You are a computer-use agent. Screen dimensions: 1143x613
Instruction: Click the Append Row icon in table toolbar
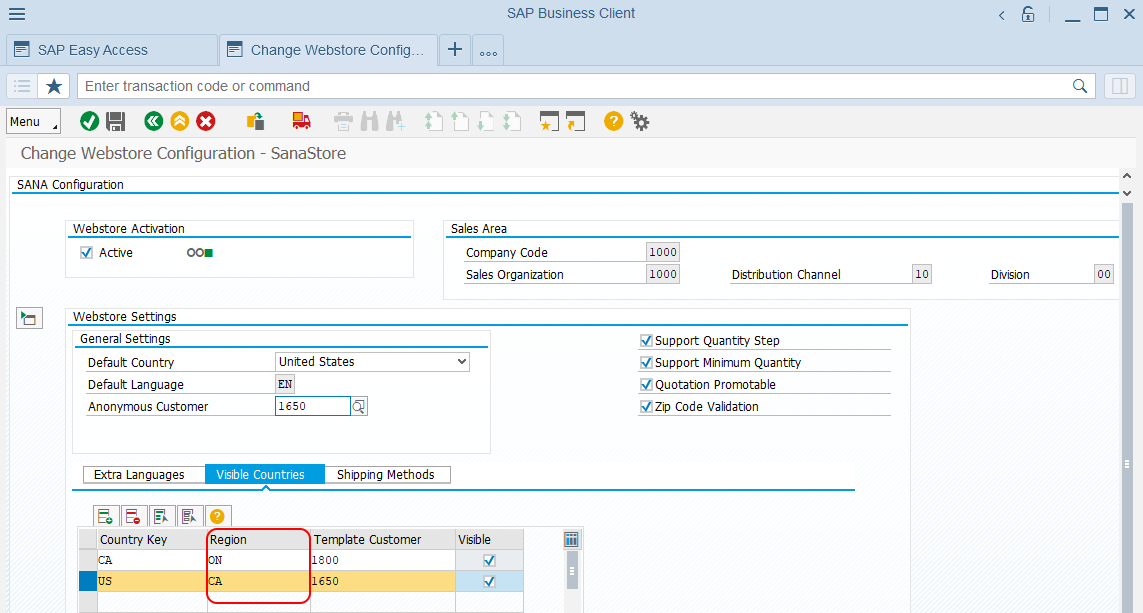pos(106,517)
